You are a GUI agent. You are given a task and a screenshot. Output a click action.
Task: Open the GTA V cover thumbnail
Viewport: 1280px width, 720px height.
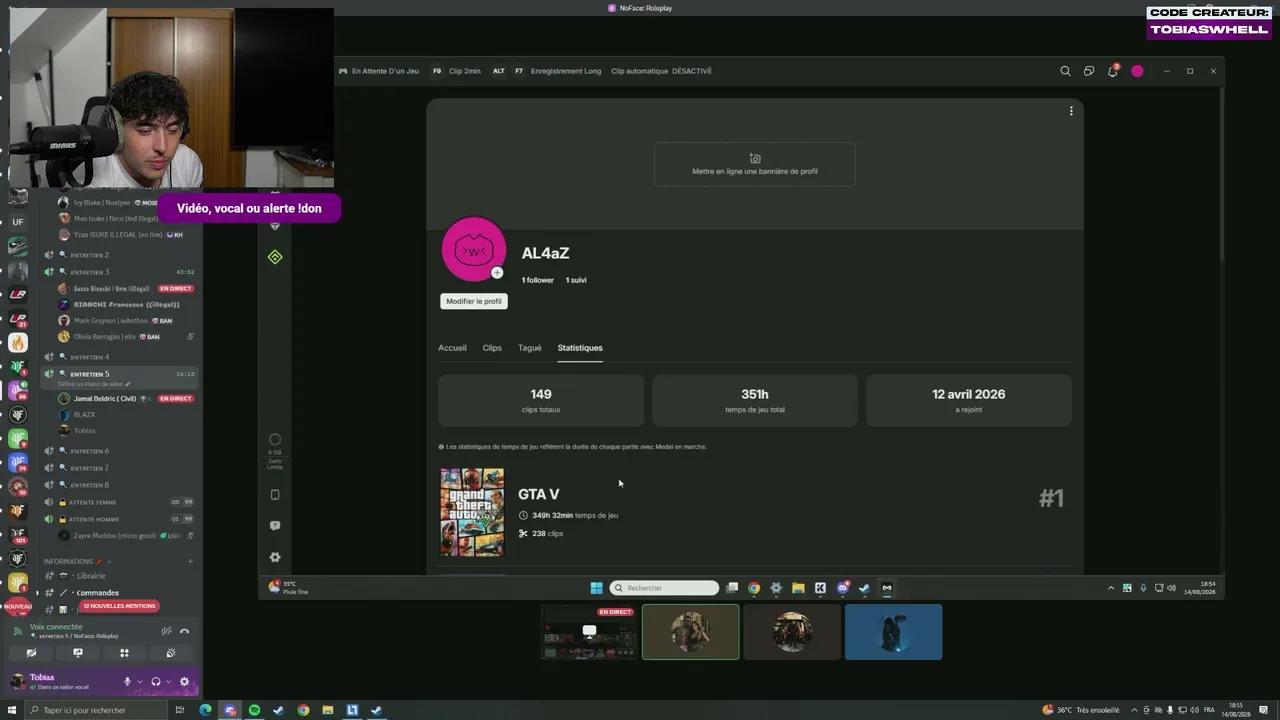tap(472, 512)
